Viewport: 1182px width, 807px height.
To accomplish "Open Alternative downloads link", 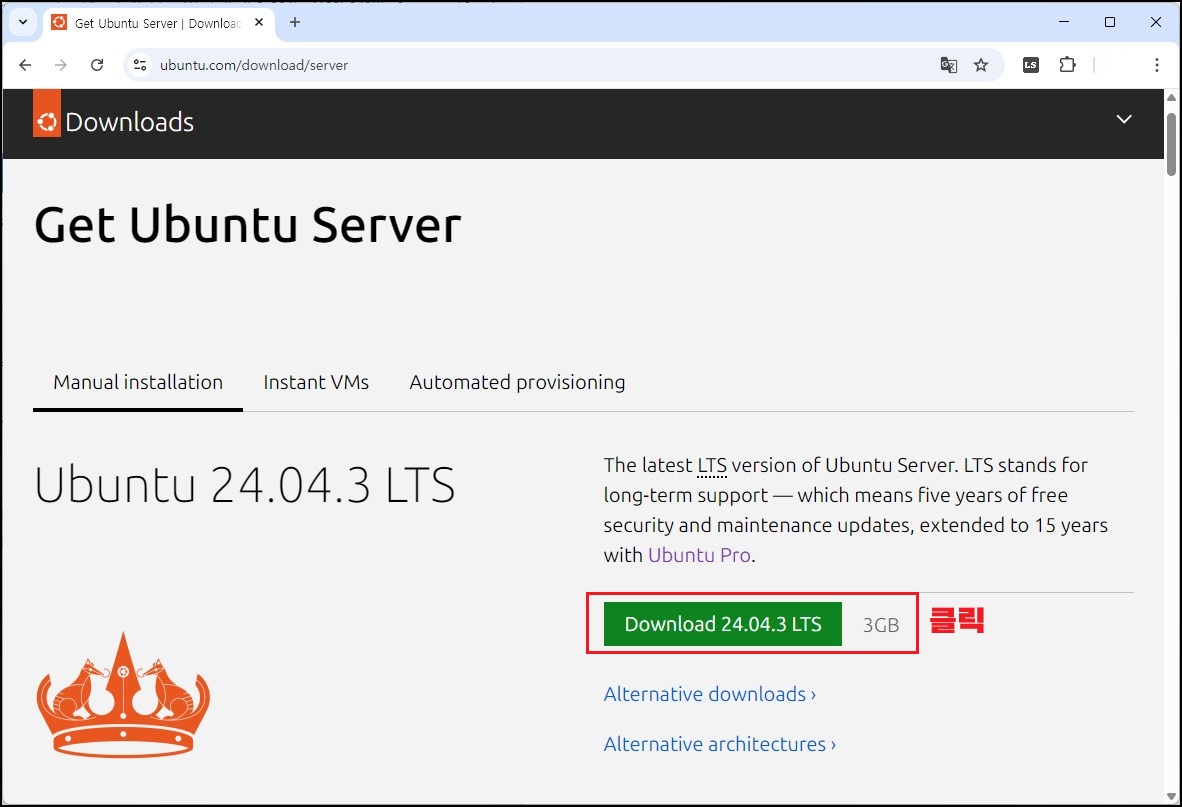I will point(709,694).
